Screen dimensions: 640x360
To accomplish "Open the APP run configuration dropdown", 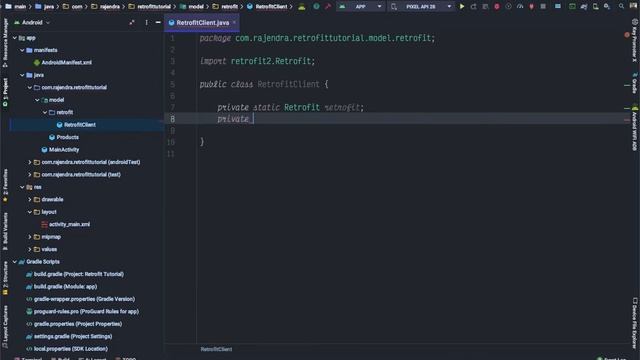I will (361, 7).
